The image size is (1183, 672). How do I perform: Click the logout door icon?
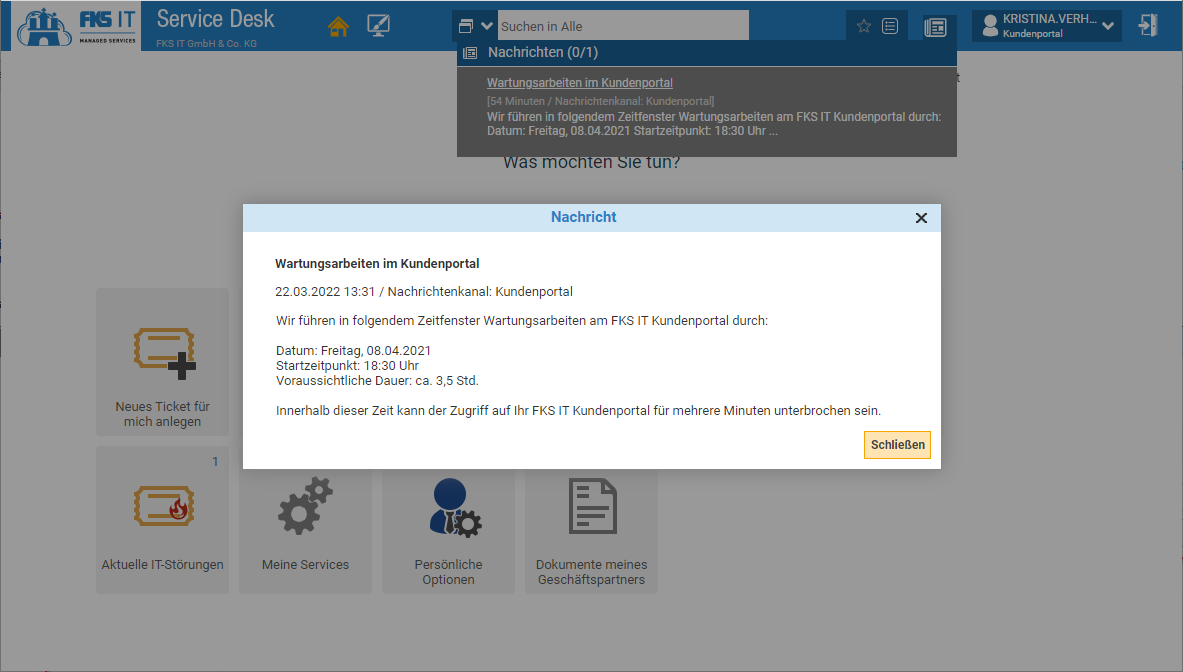pos(1148,26)
